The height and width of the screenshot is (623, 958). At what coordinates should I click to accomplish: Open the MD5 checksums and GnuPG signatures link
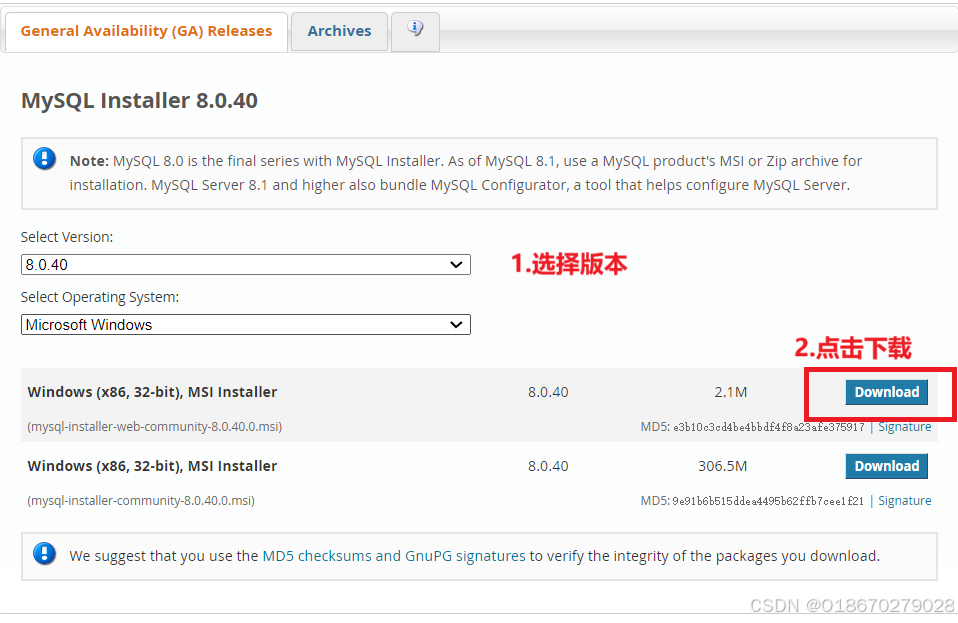click(393, 556)
